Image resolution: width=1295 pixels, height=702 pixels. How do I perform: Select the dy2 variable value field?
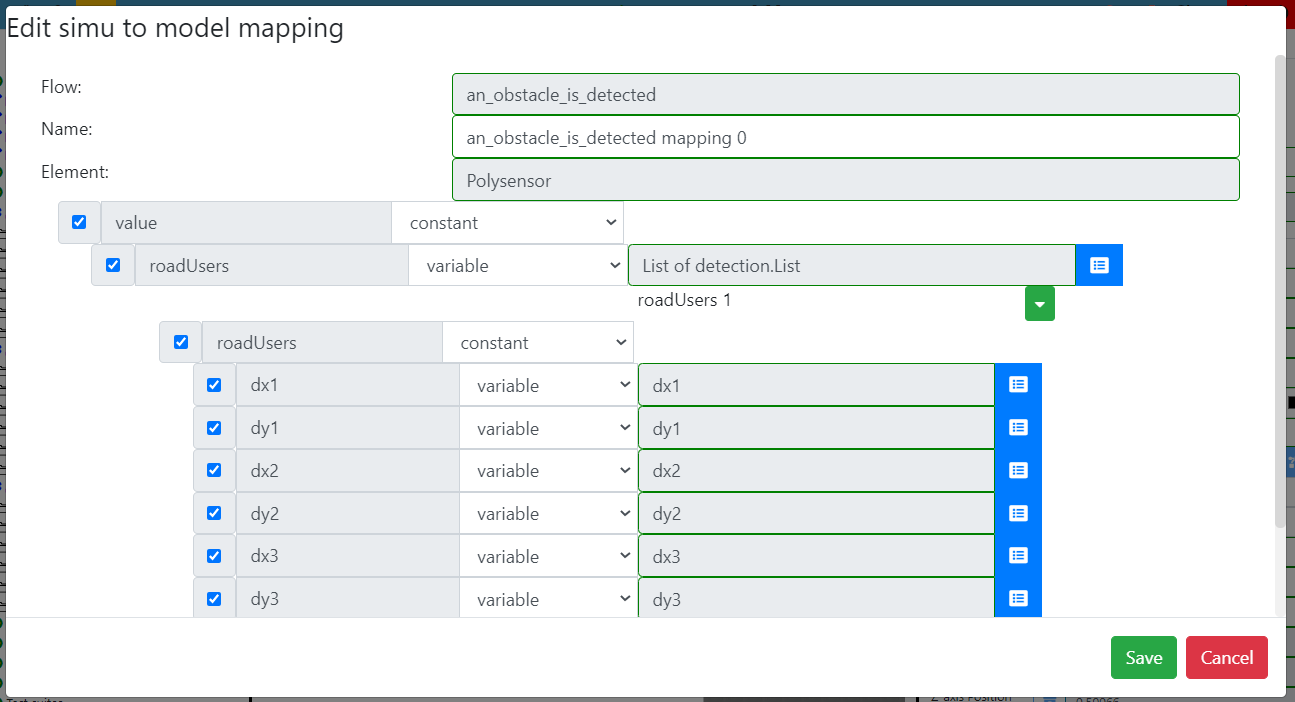click(816, 513)
